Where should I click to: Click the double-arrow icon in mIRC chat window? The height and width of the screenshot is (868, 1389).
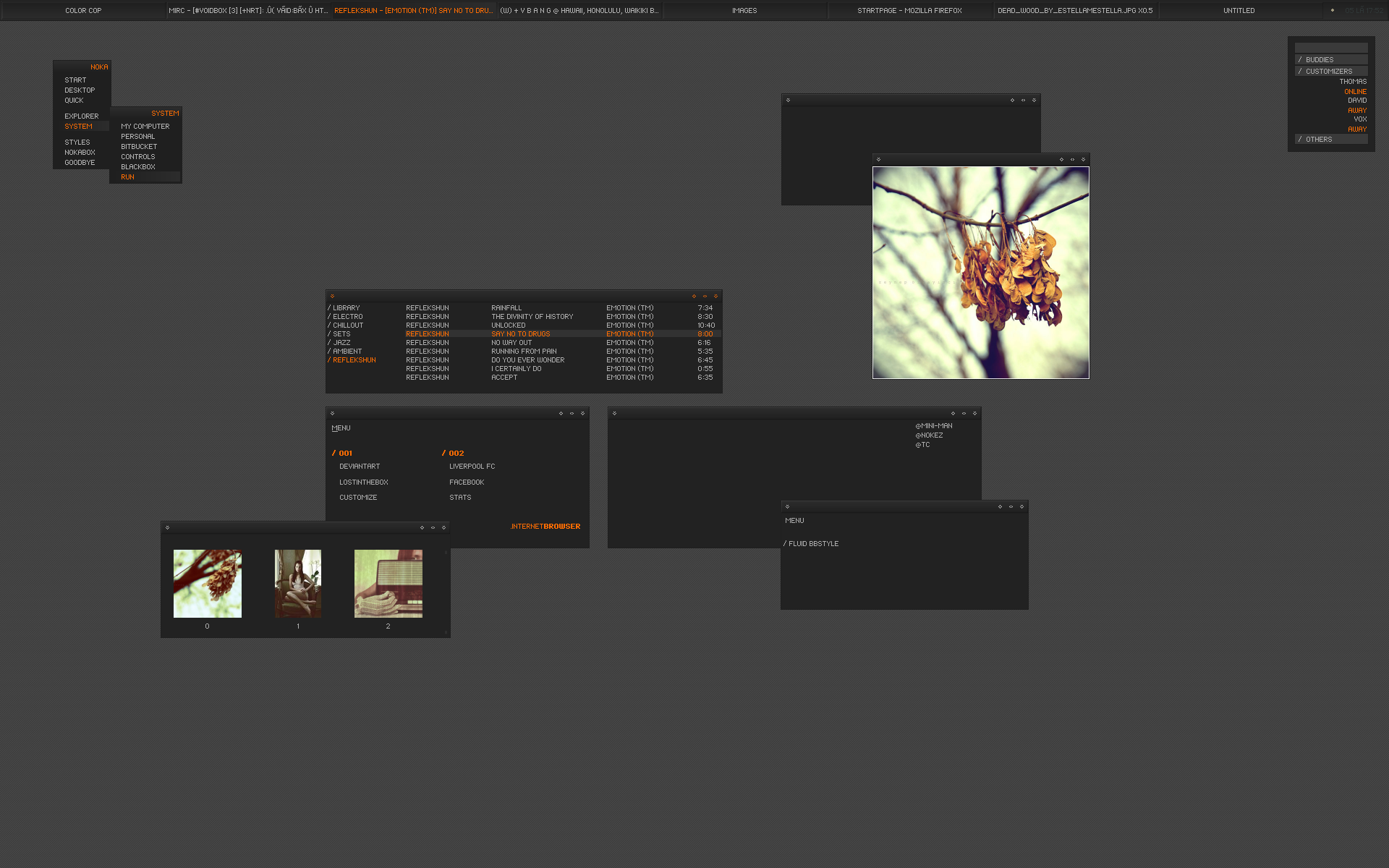click(964, 413)
